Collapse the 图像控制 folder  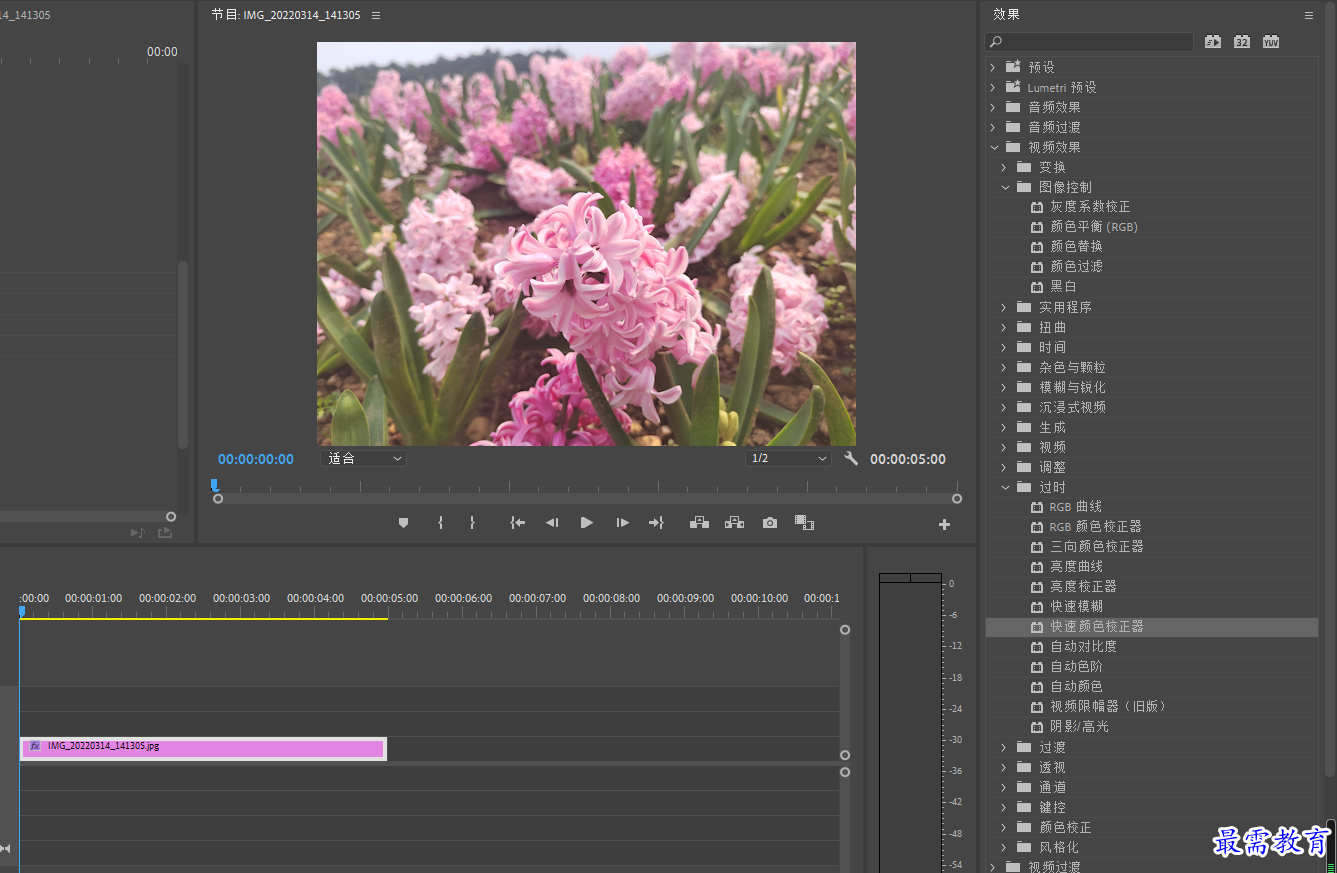pyautogui.click(x=1005, y=187)
